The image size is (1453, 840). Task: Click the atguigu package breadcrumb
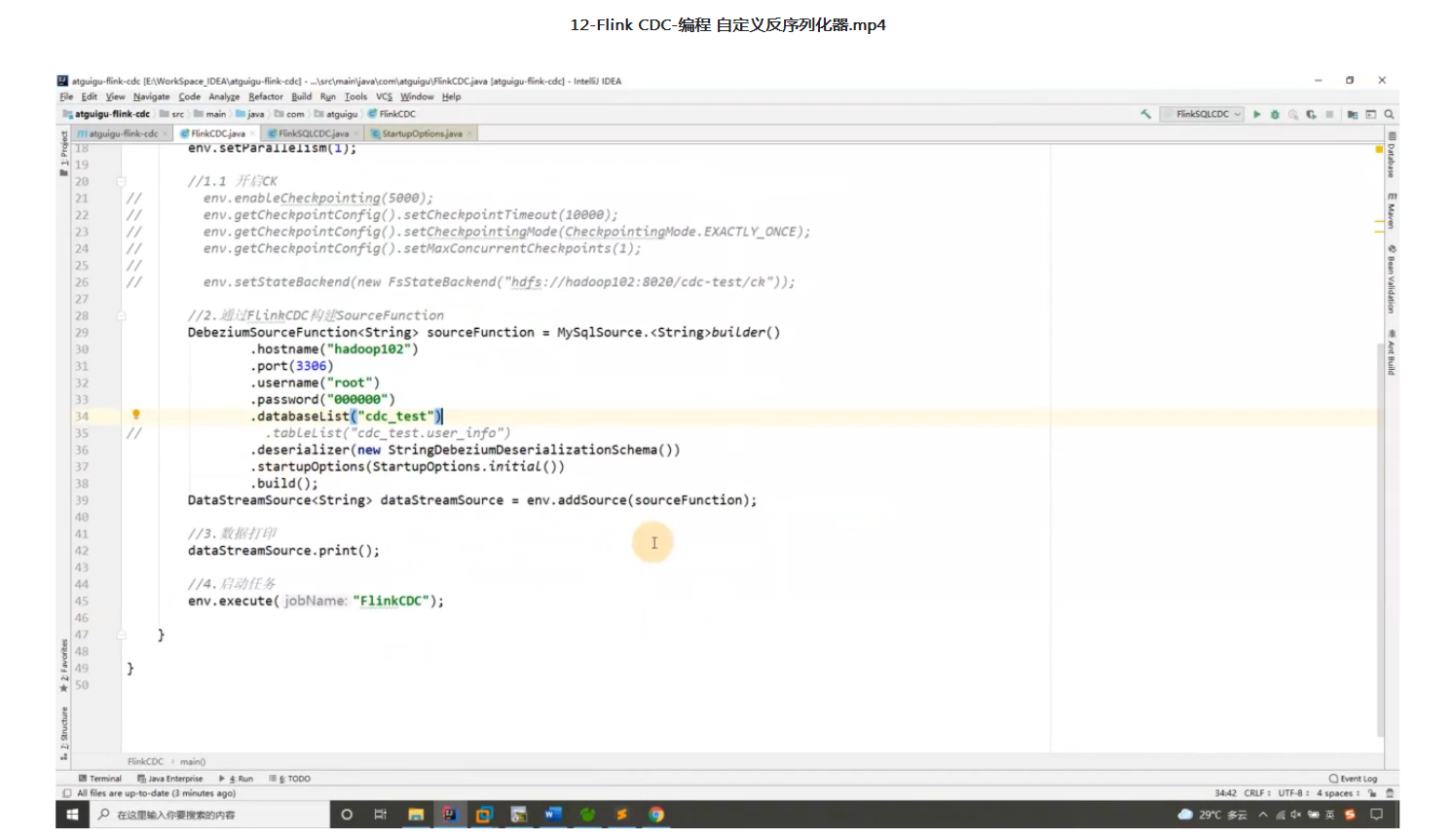click(x=336, y=114)
